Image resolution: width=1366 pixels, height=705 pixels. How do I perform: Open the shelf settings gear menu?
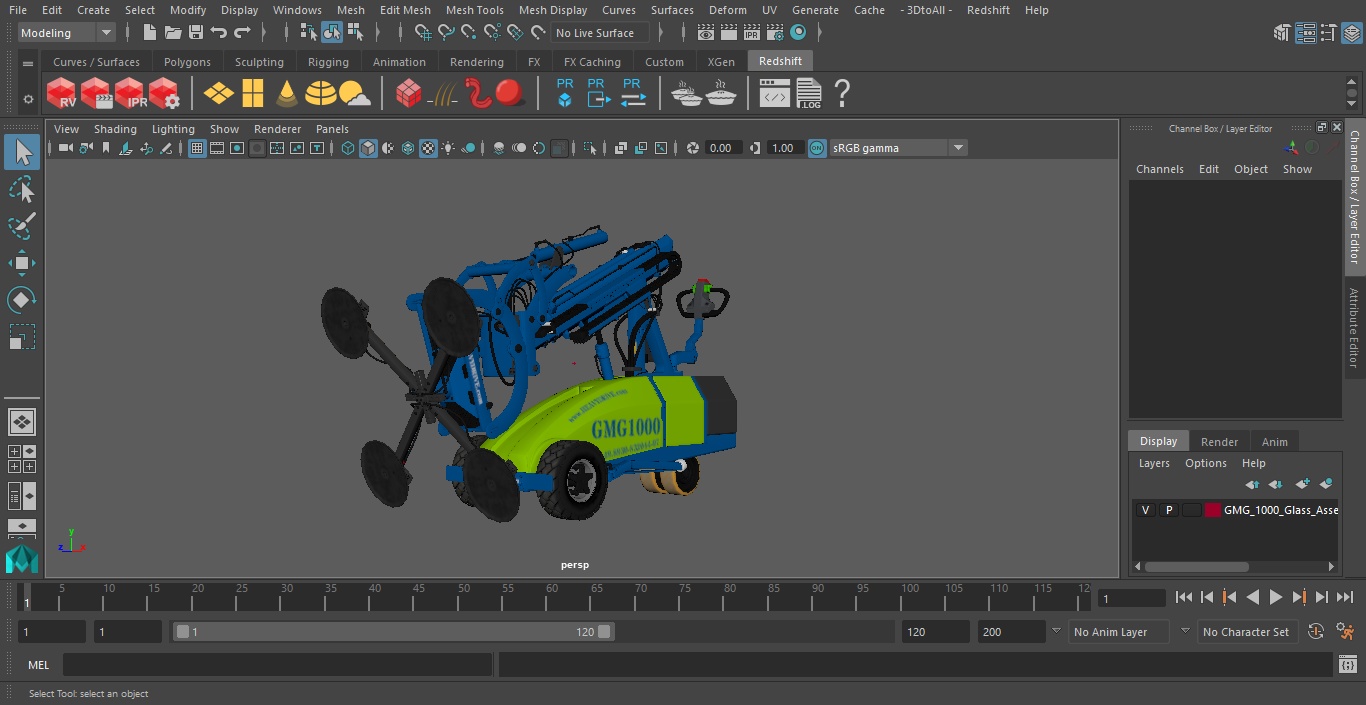pos(28,99)
